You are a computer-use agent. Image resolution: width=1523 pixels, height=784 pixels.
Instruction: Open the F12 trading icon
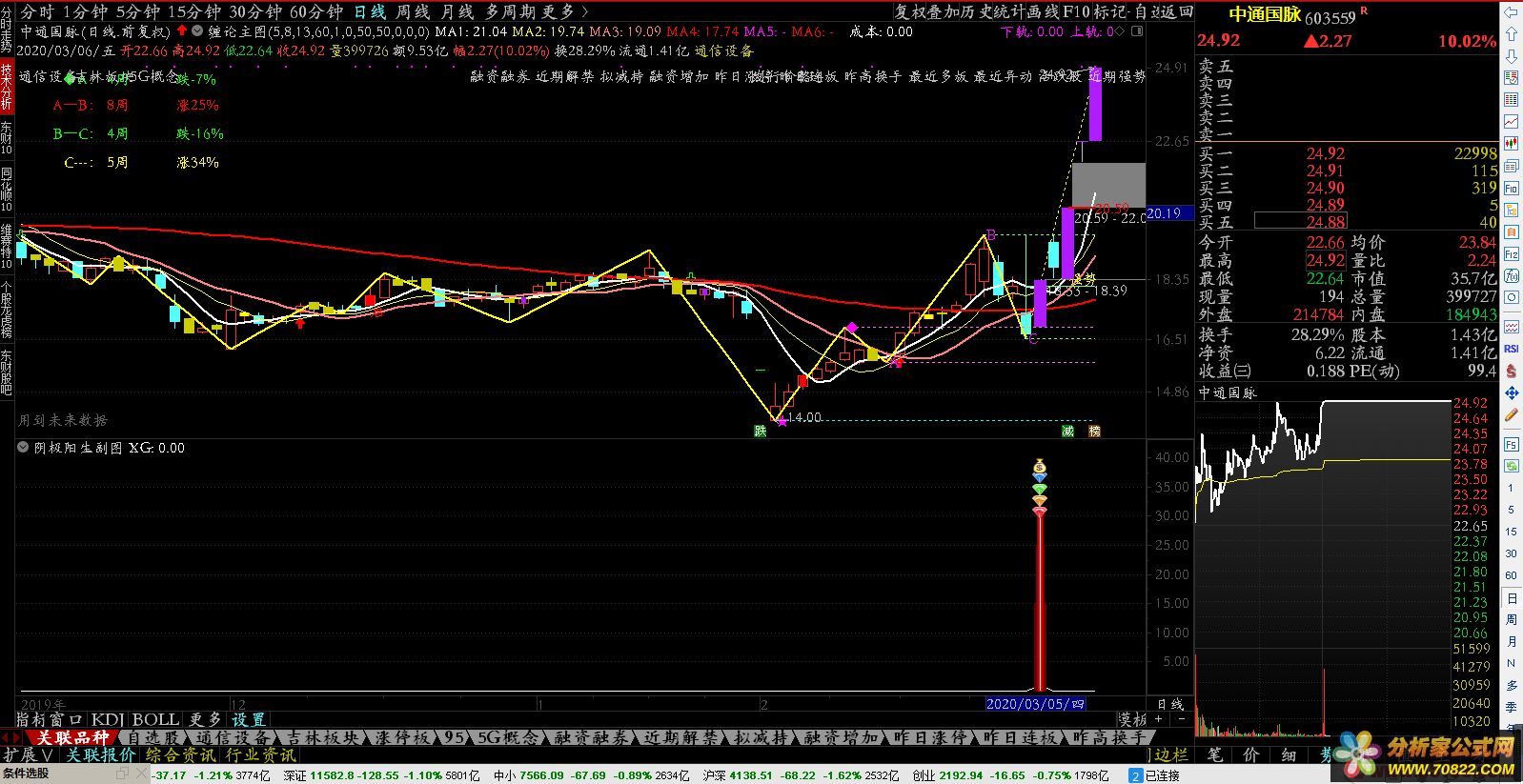point(1511,254)
